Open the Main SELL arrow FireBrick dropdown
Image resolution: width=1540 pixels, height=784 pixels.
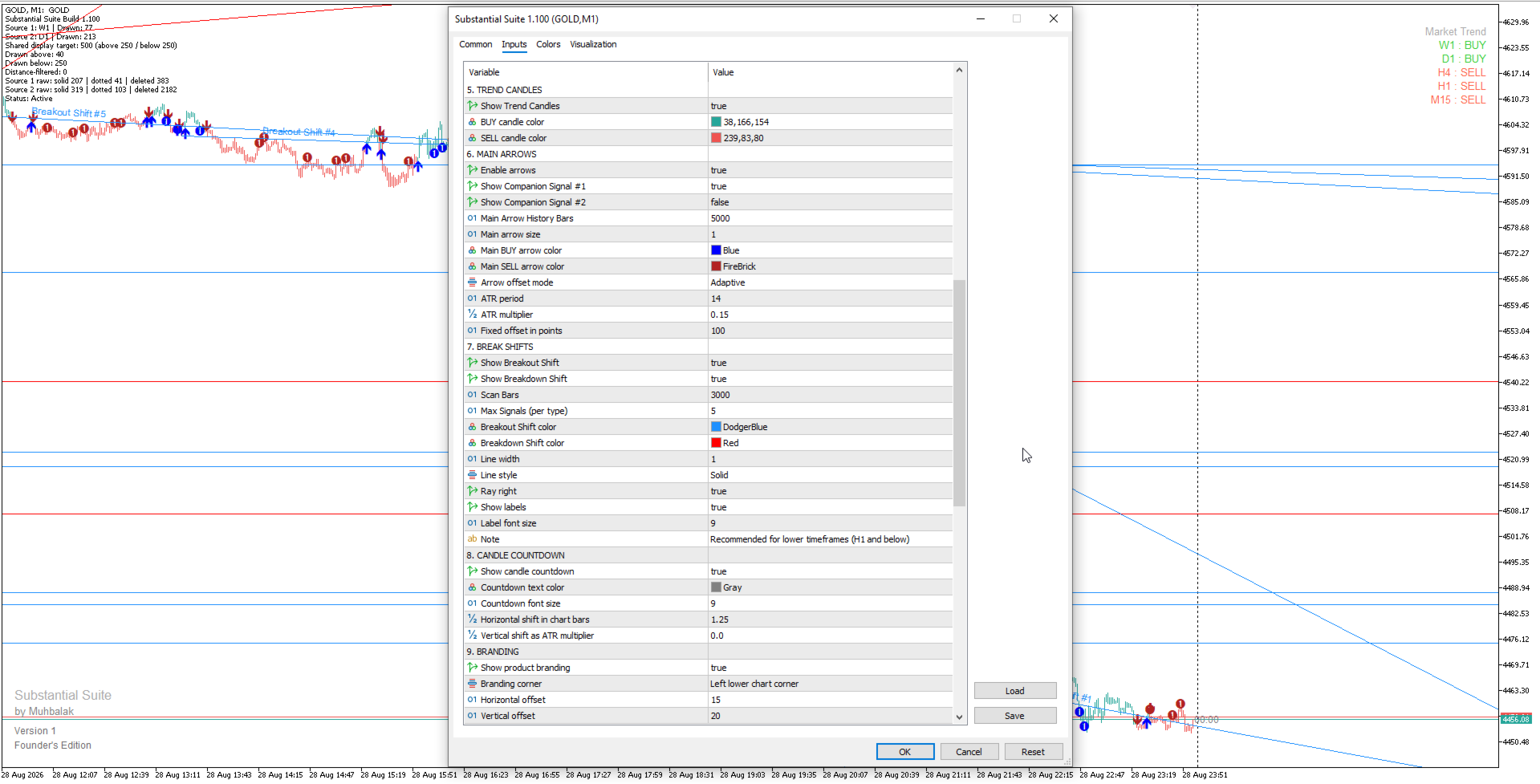pyautogui.click(x=831, y=266)
